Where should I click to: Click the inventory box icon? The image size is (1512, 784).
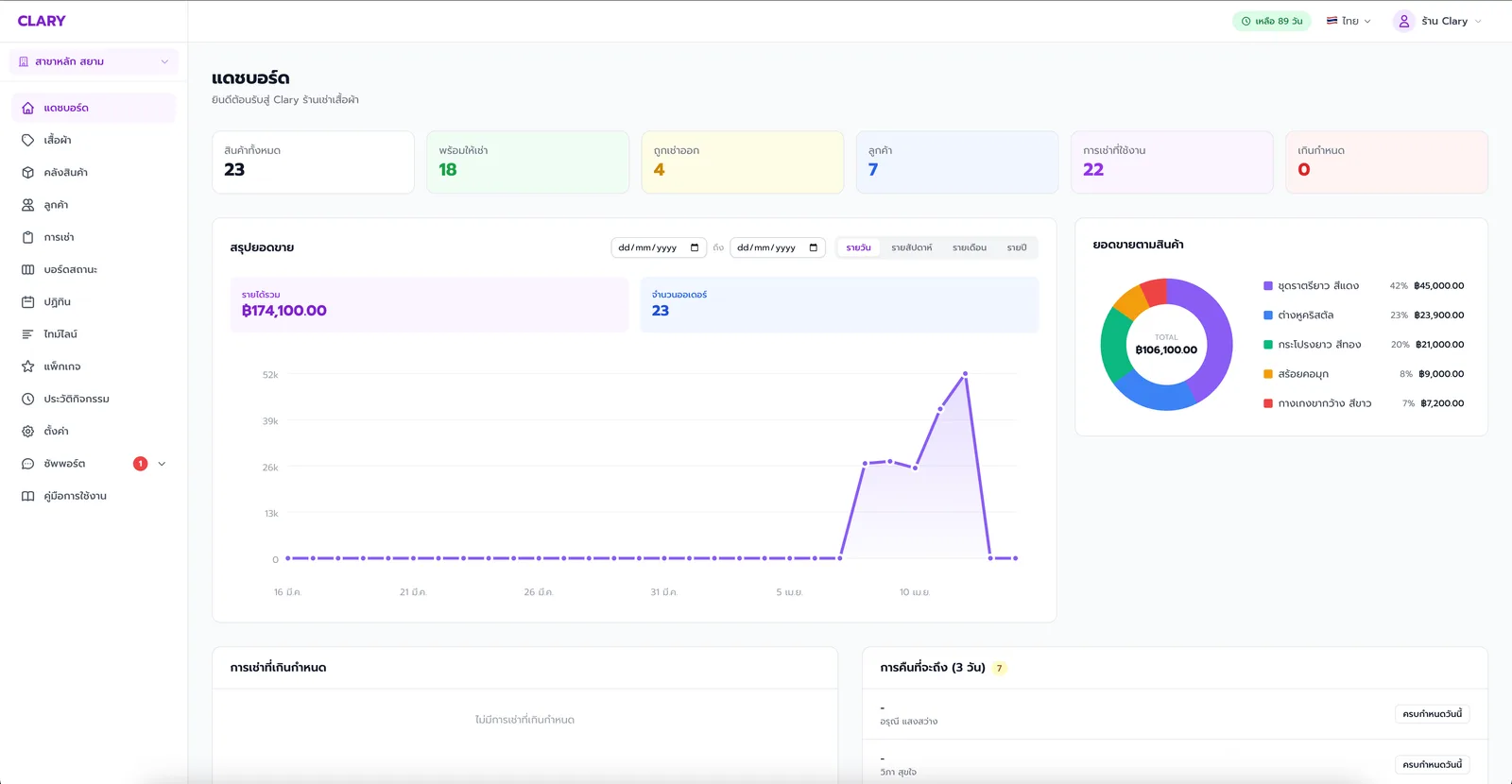27,173
